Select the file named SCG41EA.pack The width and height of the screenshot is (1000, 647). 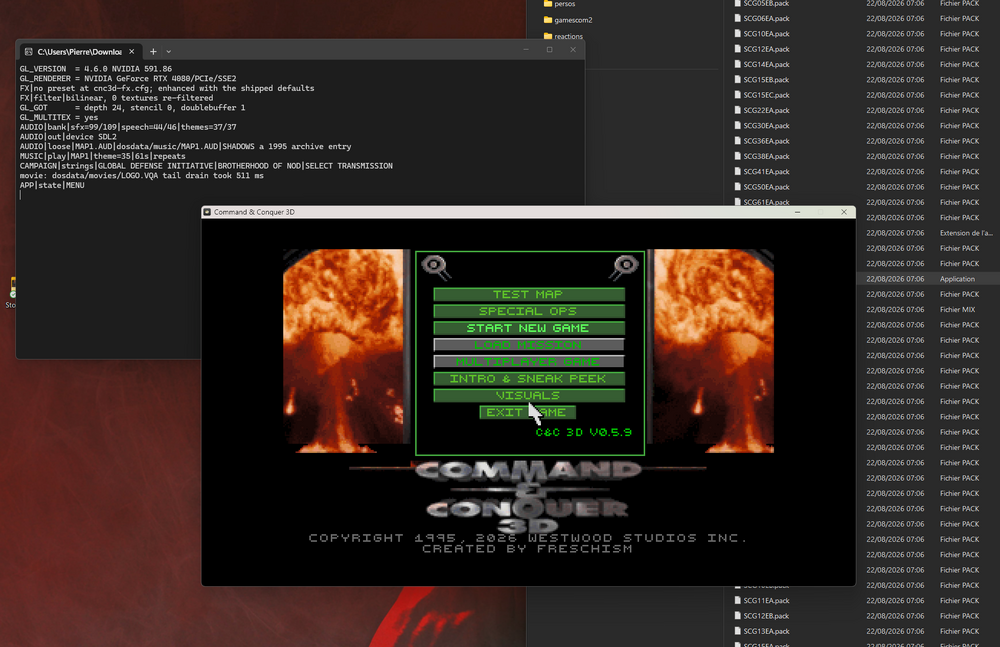point(766,172)
